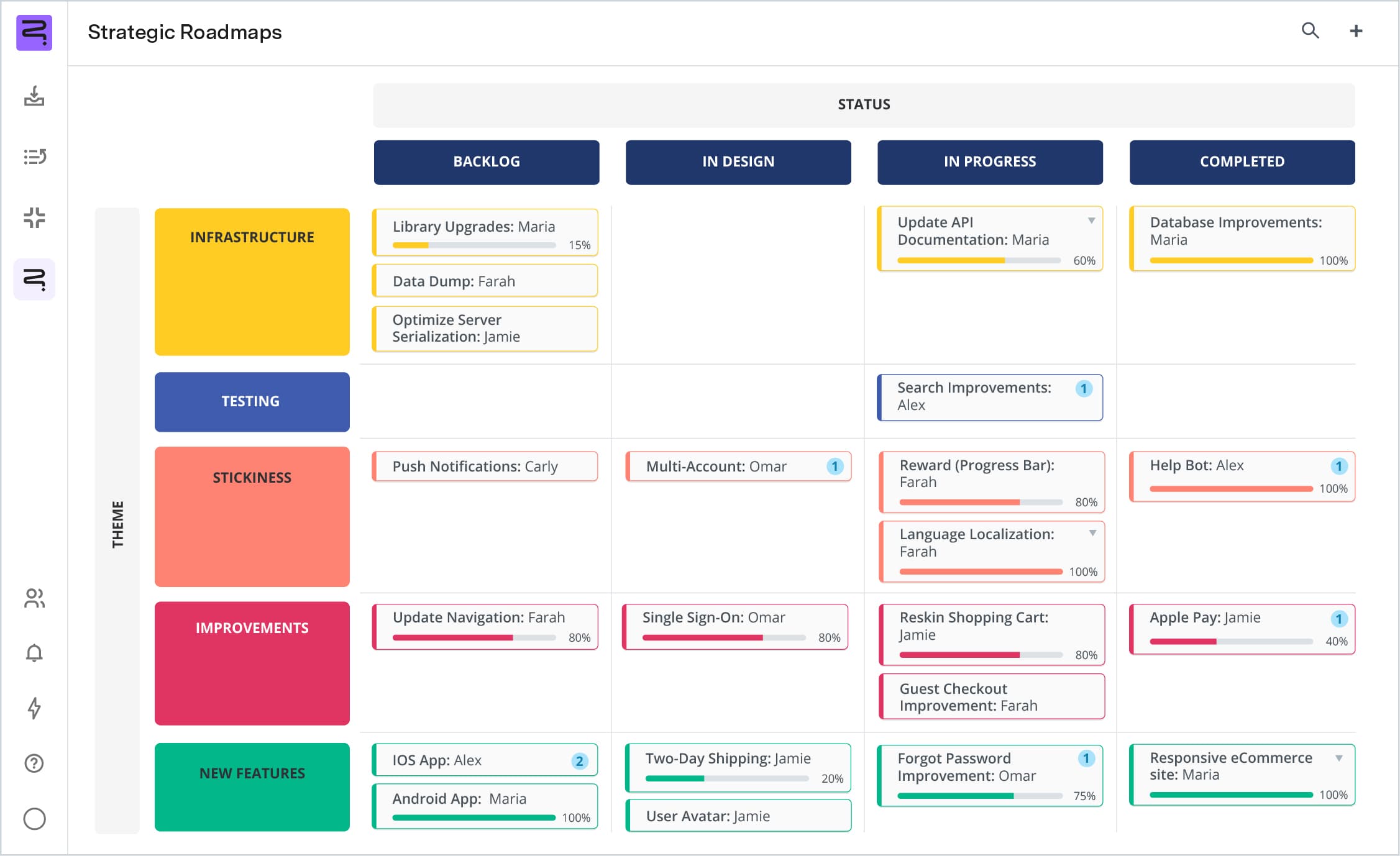Expand the Update API Documentation card dropdown
Image resolution: width=1400 pixels, height=856 pixels.
click(x=1092, y=219)
